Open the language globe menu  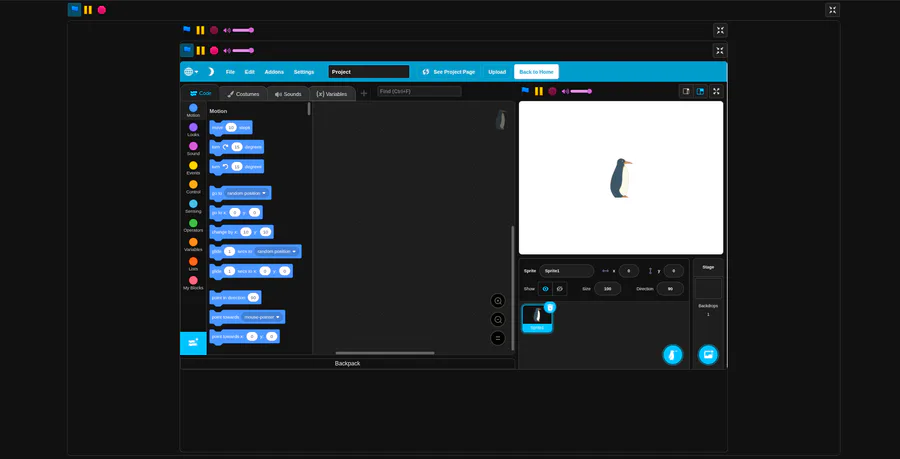191,72
